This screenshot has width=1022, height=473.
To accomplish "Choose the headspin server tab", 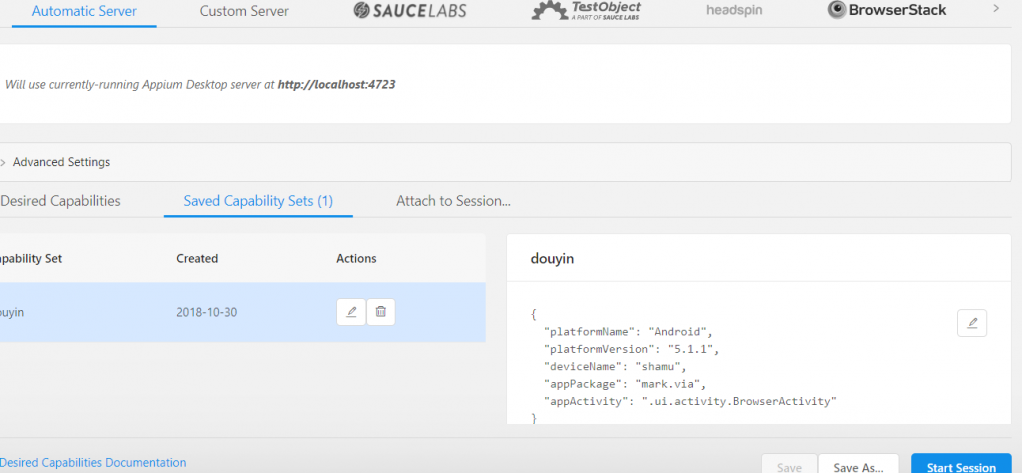I will tap(734, 11).
